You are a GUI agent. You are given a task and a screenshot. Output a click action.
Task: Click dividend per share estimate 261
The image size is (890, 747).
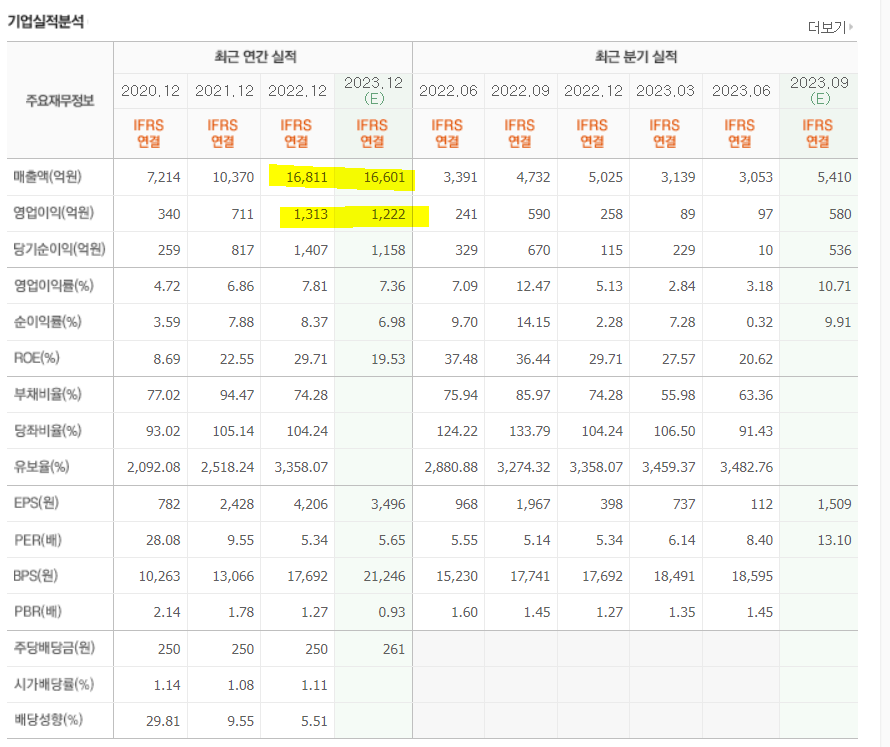click(393, 649)
